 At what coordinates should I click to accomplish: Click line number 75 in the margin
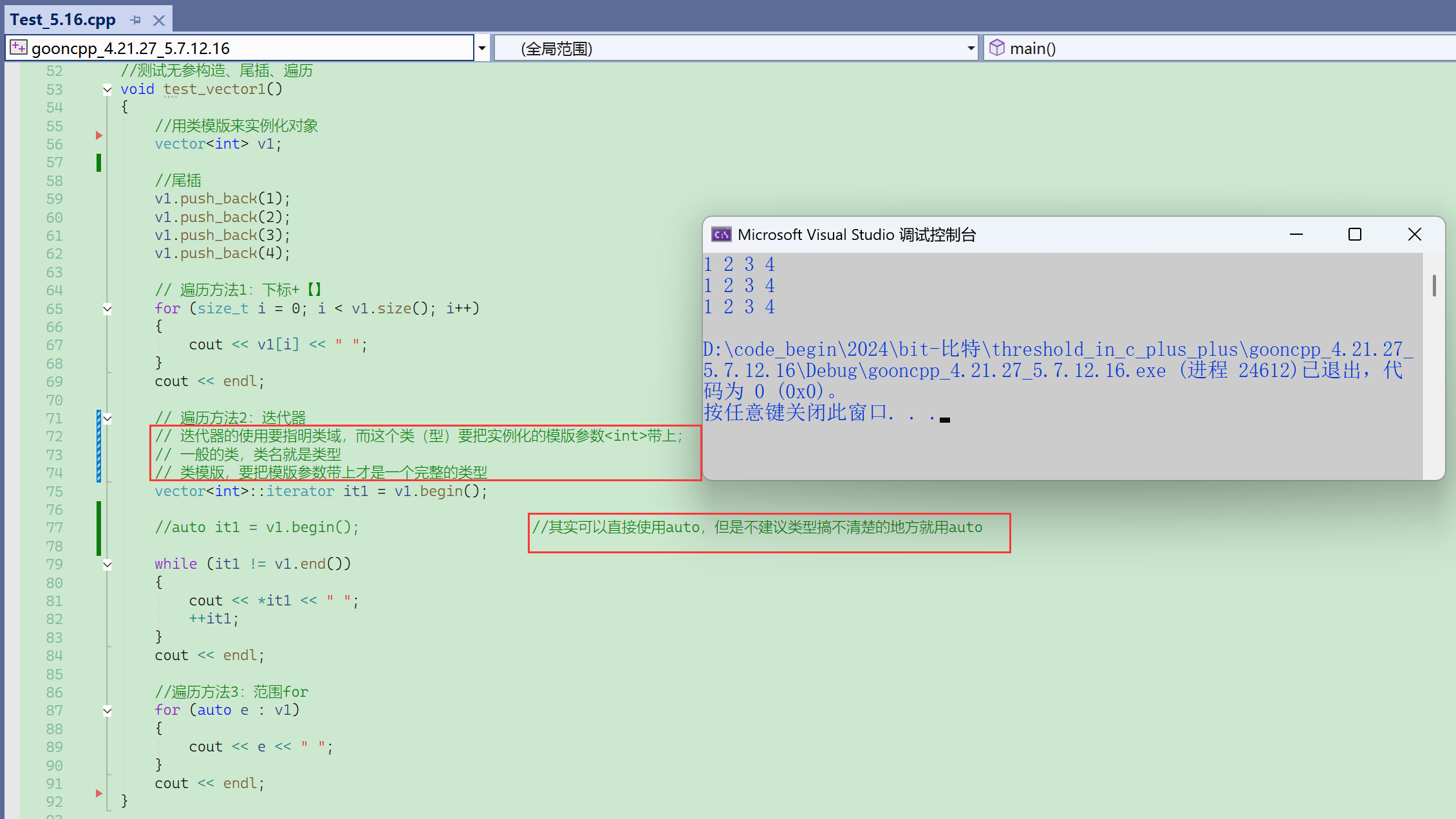coord(55,492)
